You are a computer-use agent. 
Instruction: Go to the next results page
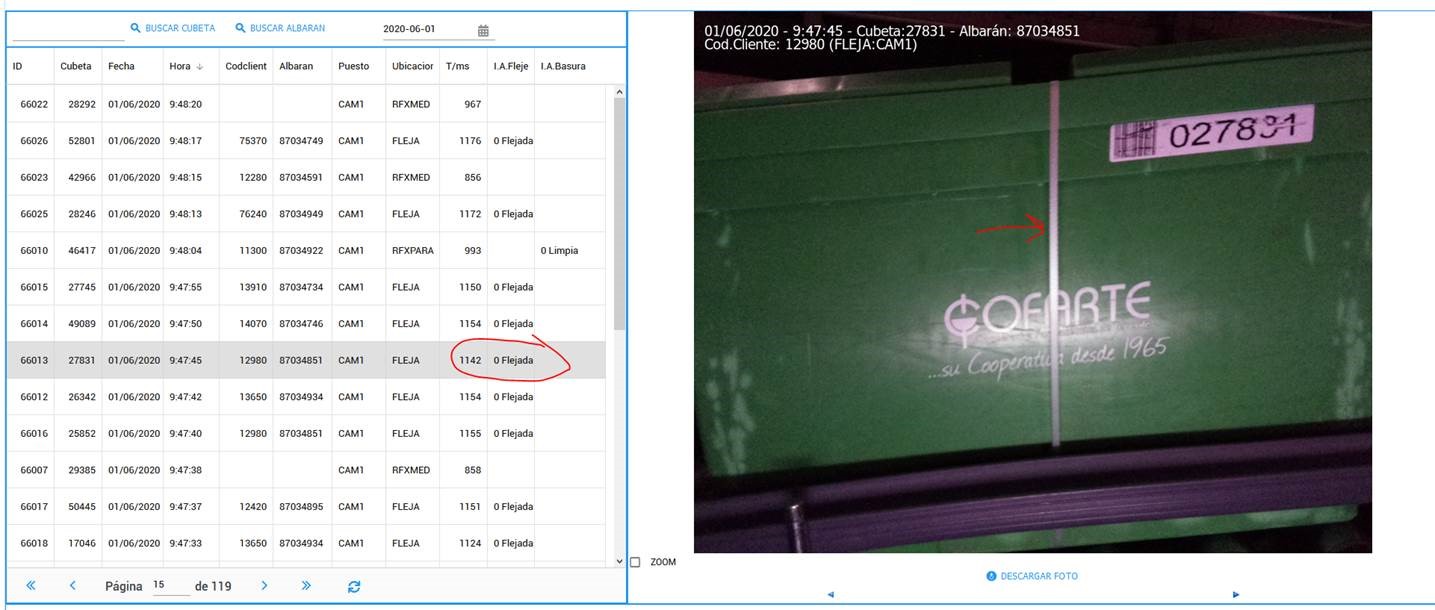point(264,586)
